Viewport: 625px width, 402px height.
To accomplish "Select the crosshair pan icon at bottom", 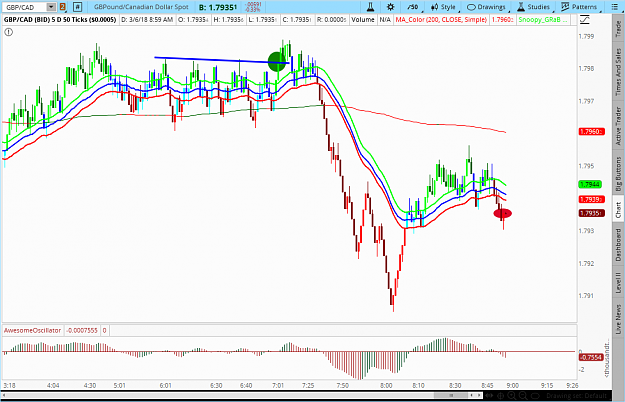I will pyautogui.click(x=501, y=396).
